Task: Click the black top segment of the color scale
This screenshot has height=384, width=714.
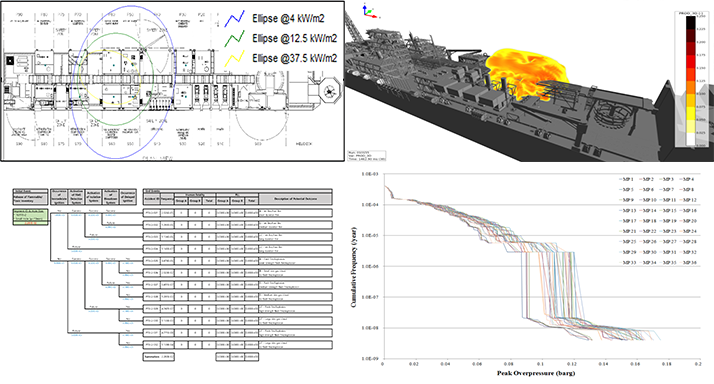Action: [x=690, y=22]
